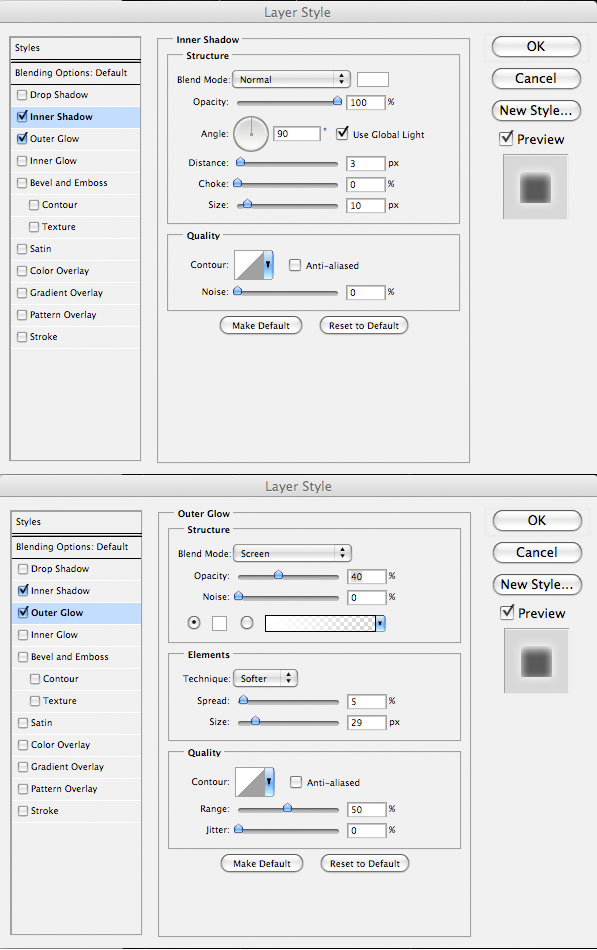Click the Inner Shadow white color swatch
The width and height of the screenshot is (597, 950).
tap(373, 79)
